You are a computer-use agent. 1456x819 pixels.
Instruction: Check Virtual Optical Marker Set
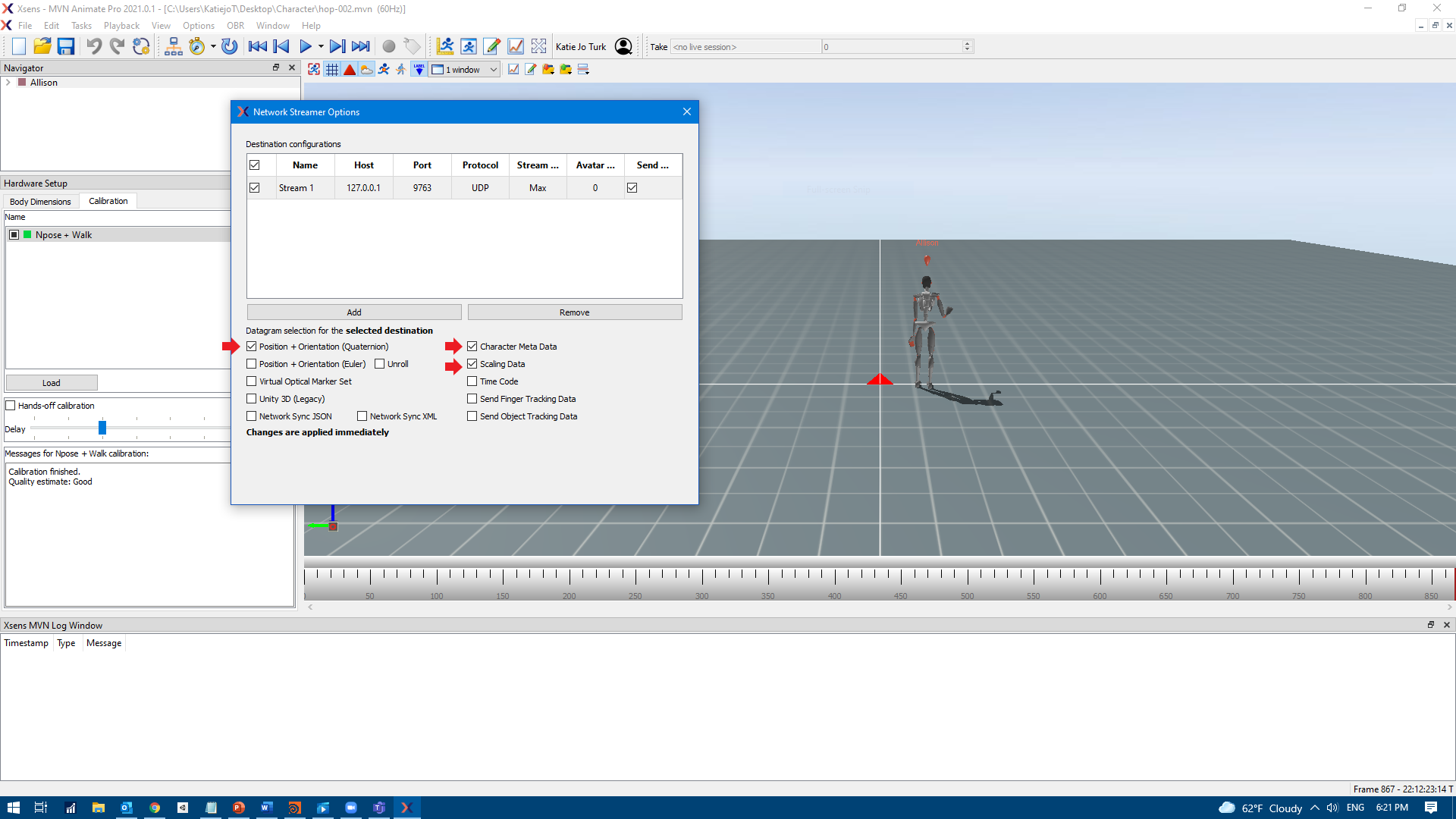252,381
